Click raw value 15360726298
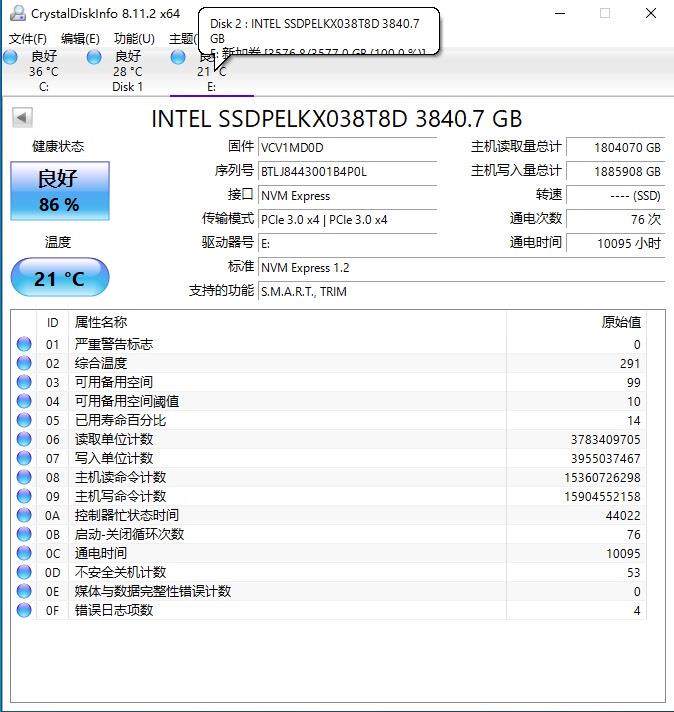The width and height of the screenshot is (674, 712). 602,478
